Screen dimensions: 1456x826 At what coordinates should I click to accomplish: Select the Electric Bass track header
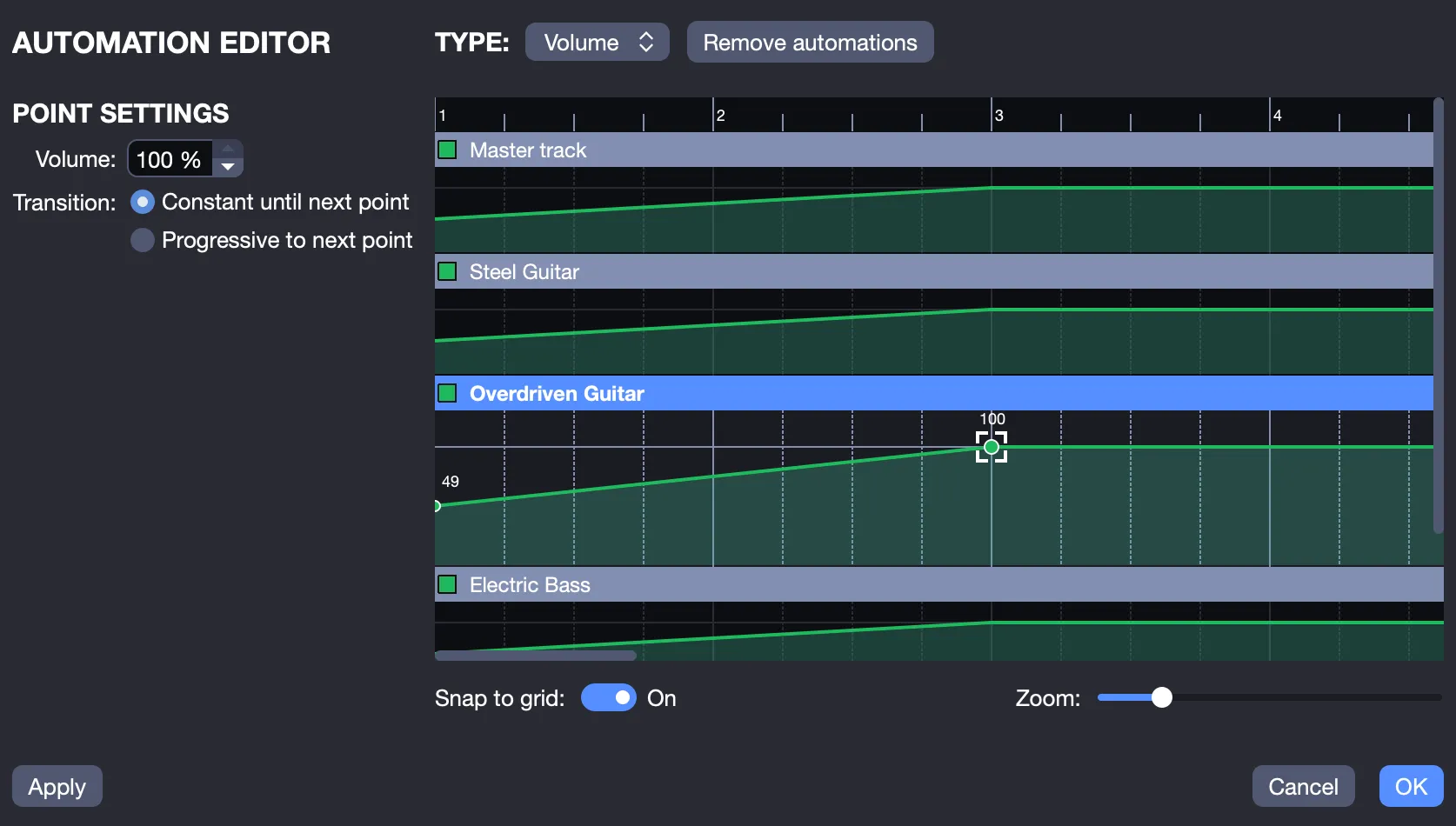(939, 584)
